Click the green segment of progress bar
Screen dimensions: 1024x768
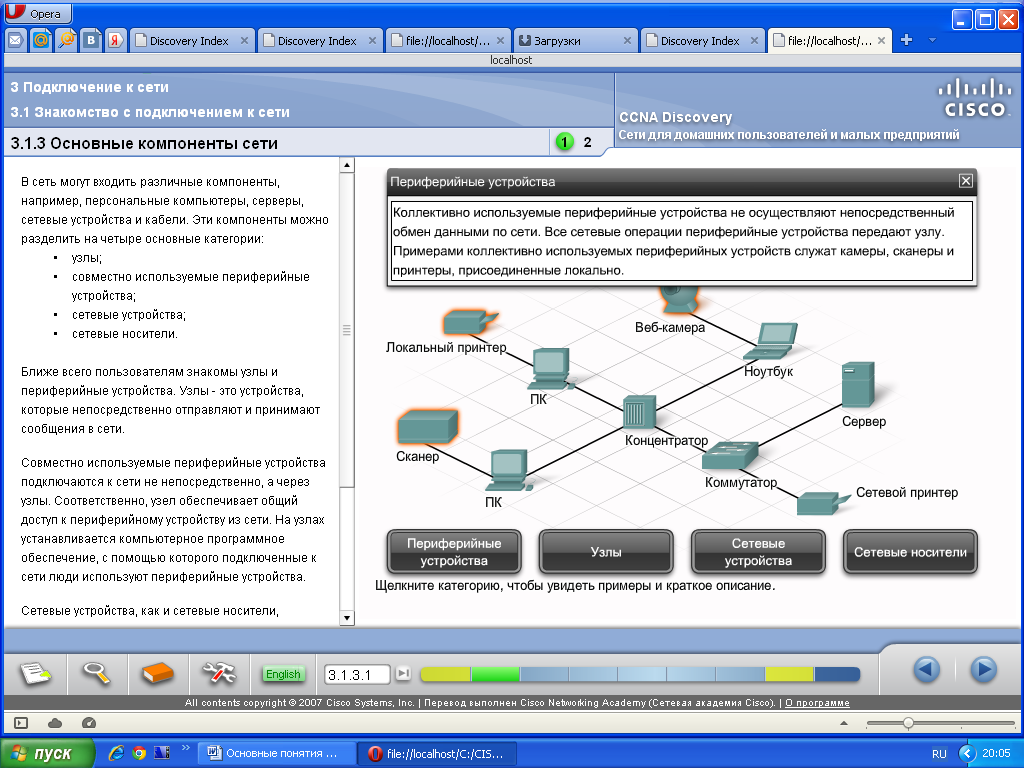pyautogui.click(x=494, y=674)
